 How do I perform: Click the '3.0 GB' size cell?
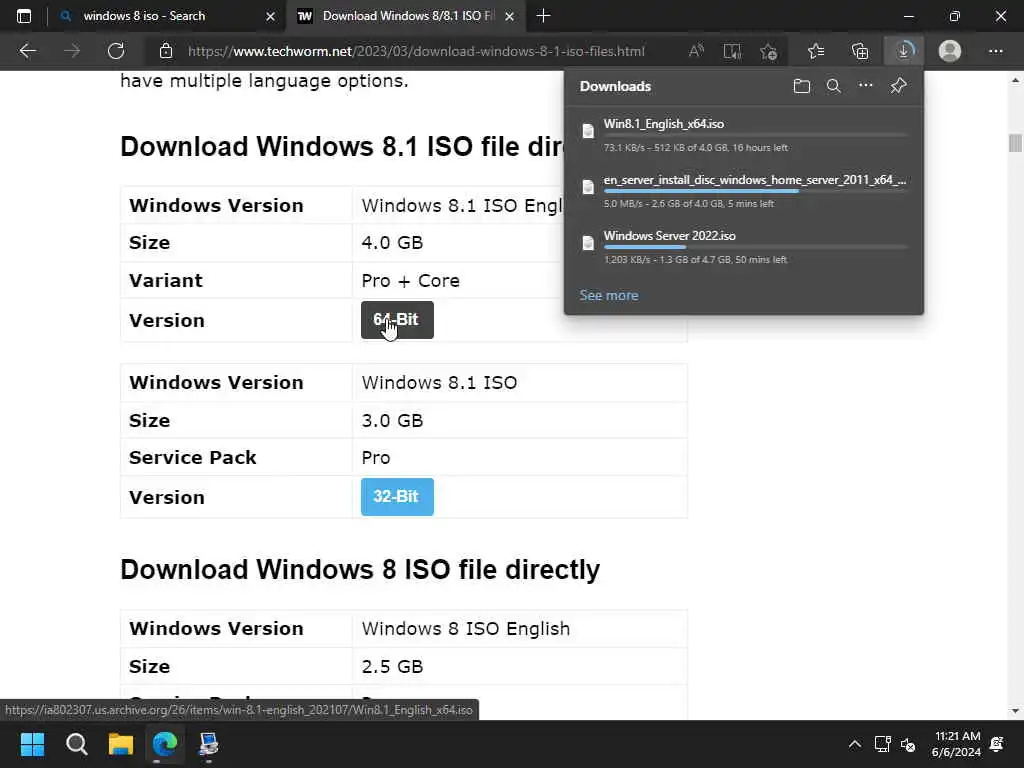pos(520,420)
